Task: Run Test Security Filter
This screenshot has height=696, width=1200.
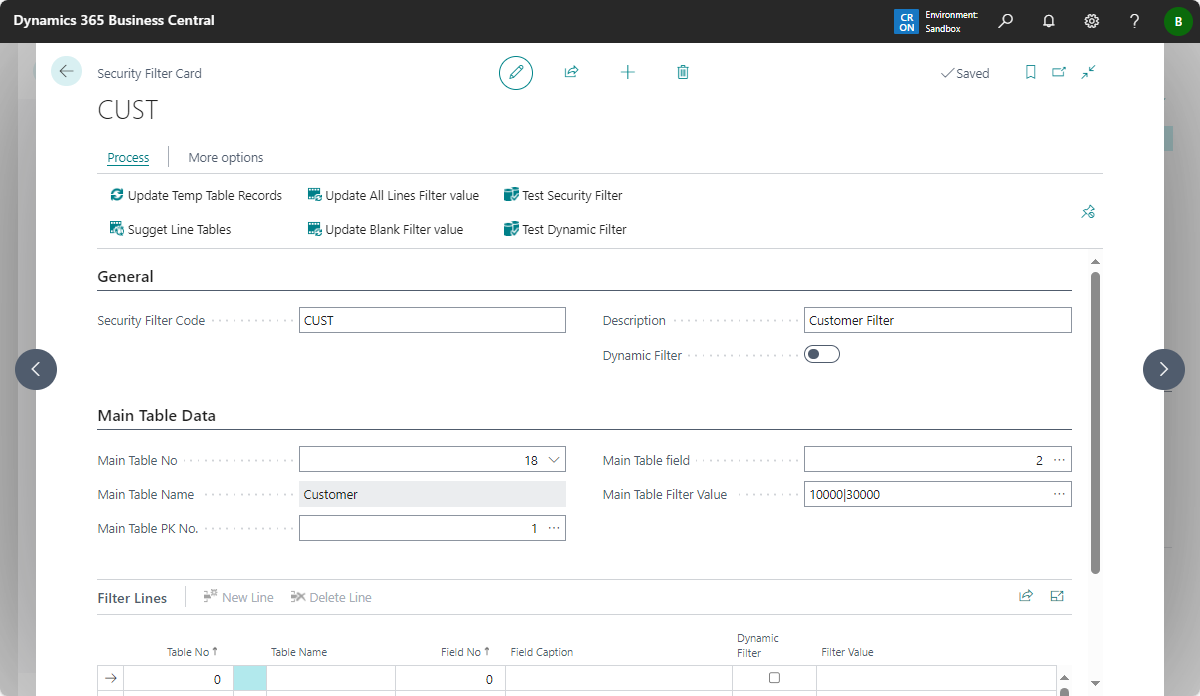Action: 563,195
